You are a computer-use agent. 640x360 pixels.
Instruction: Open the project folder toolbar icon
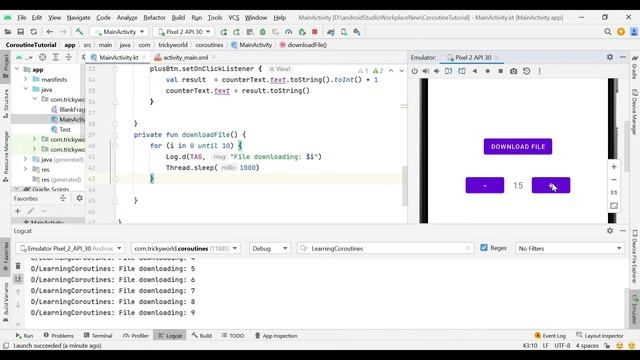pyautogui.click(x=8, y=32)
